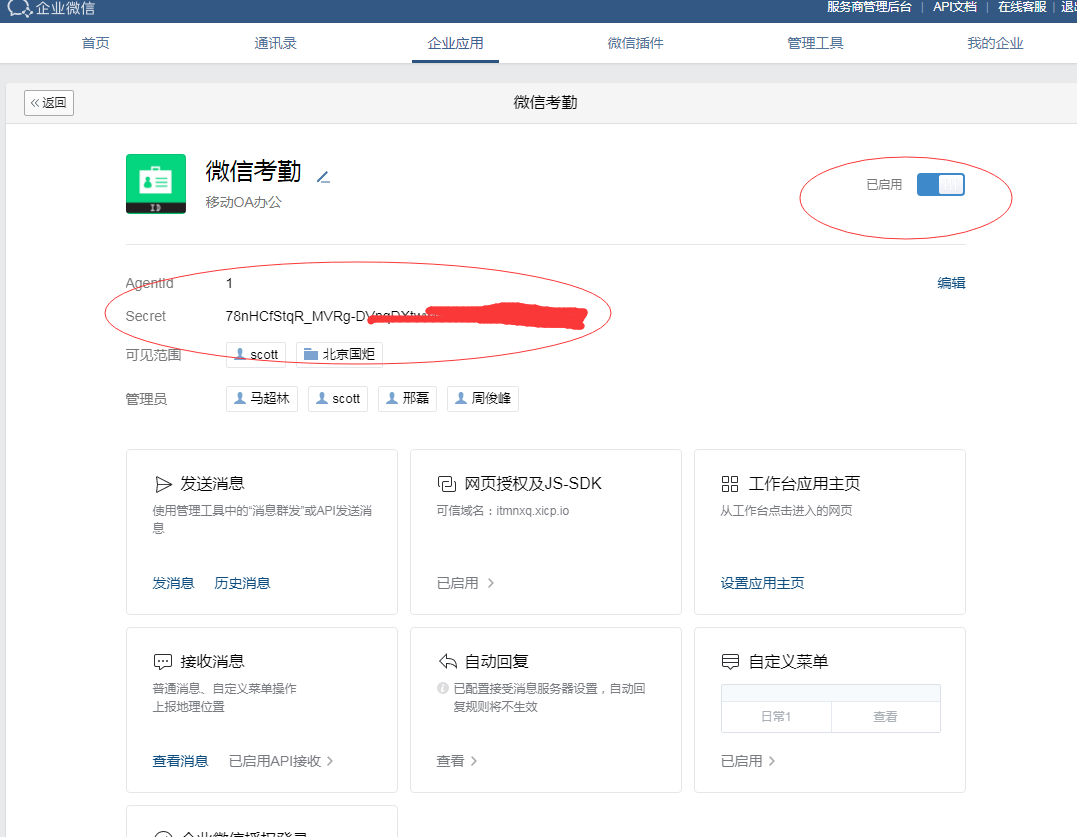Click the pencil edit icon beside 微信考勤
Screen dimensions: 1077x837
(x=324, y=177)
